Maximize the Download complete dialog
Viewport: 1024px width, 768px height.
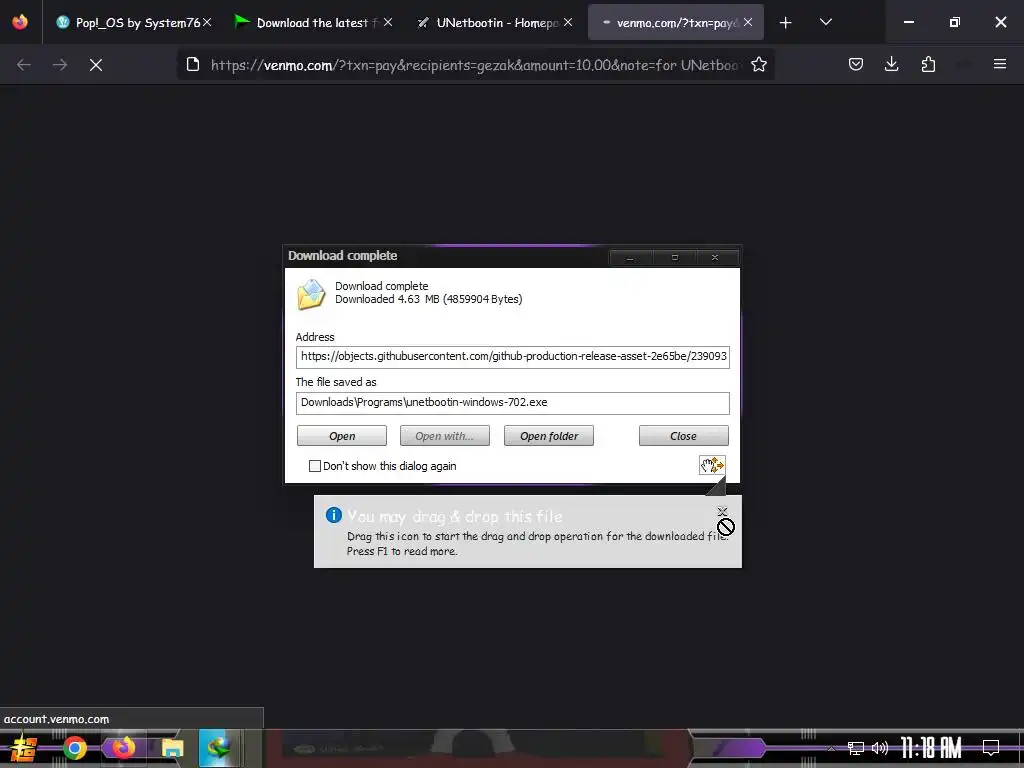pyautogui.click(x=675, y=257)
